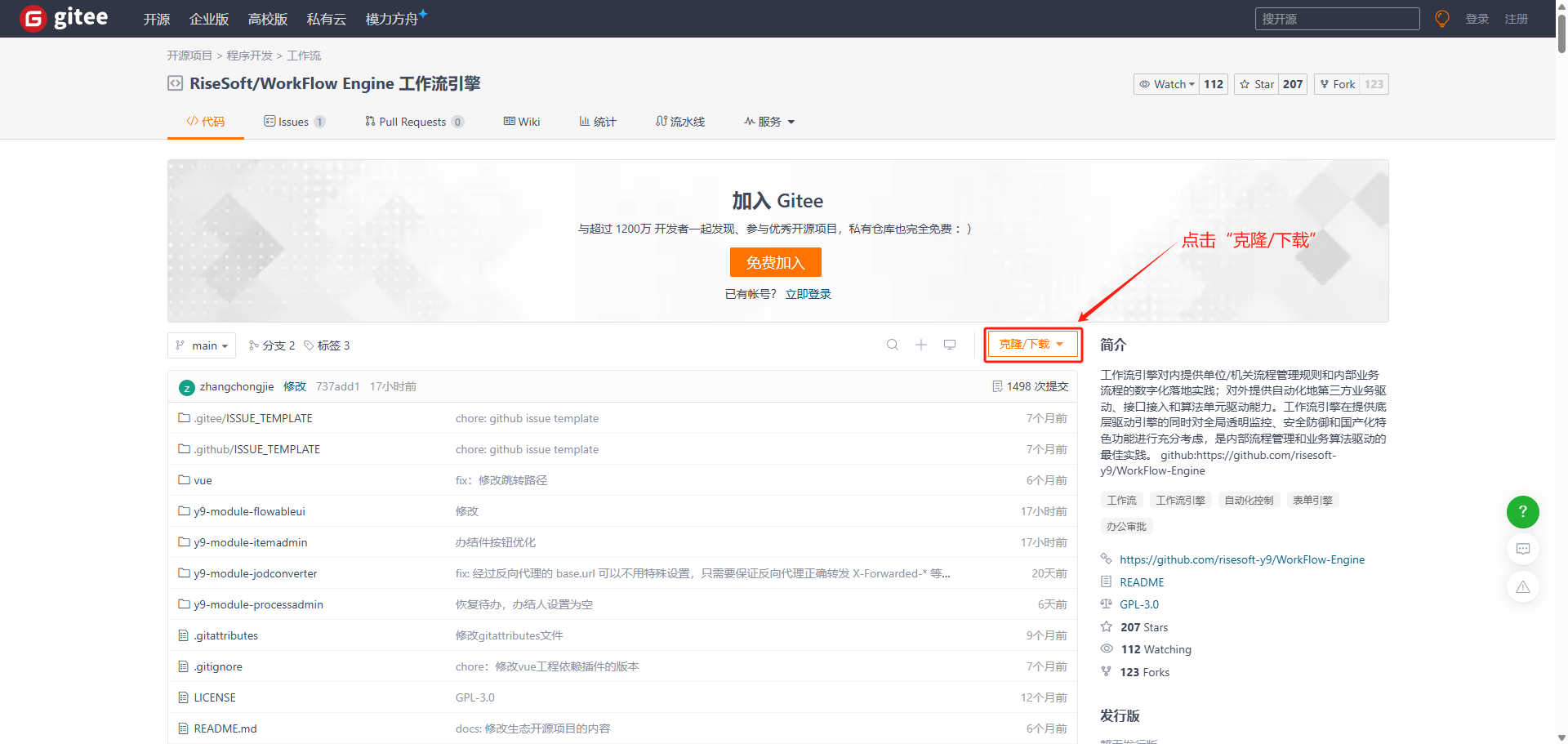Click the repository search magnifier icon
The image size is (1568, 744).
pos(893,345)
